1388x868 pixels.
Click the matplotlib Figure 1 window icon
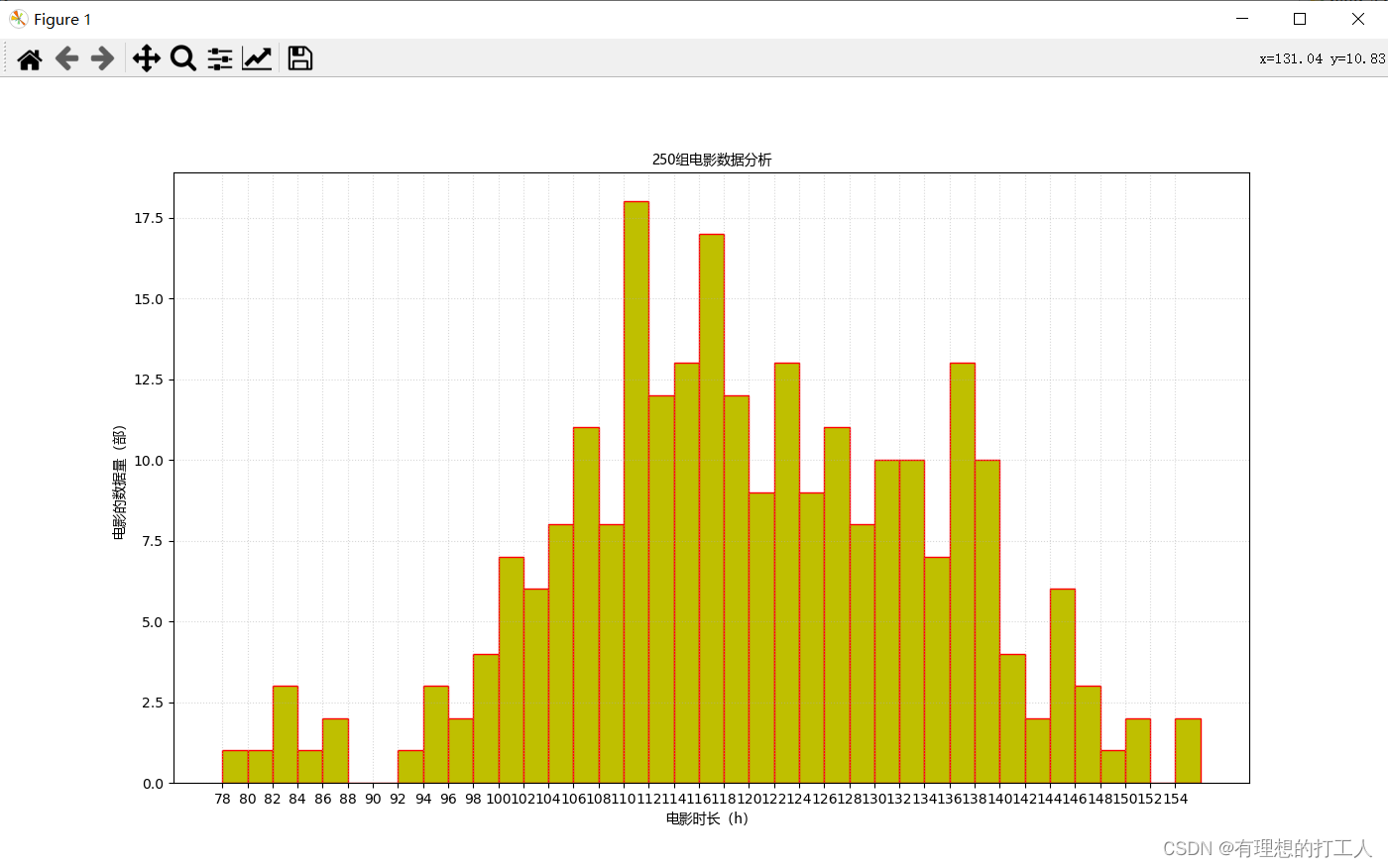[x=18, y=19]
